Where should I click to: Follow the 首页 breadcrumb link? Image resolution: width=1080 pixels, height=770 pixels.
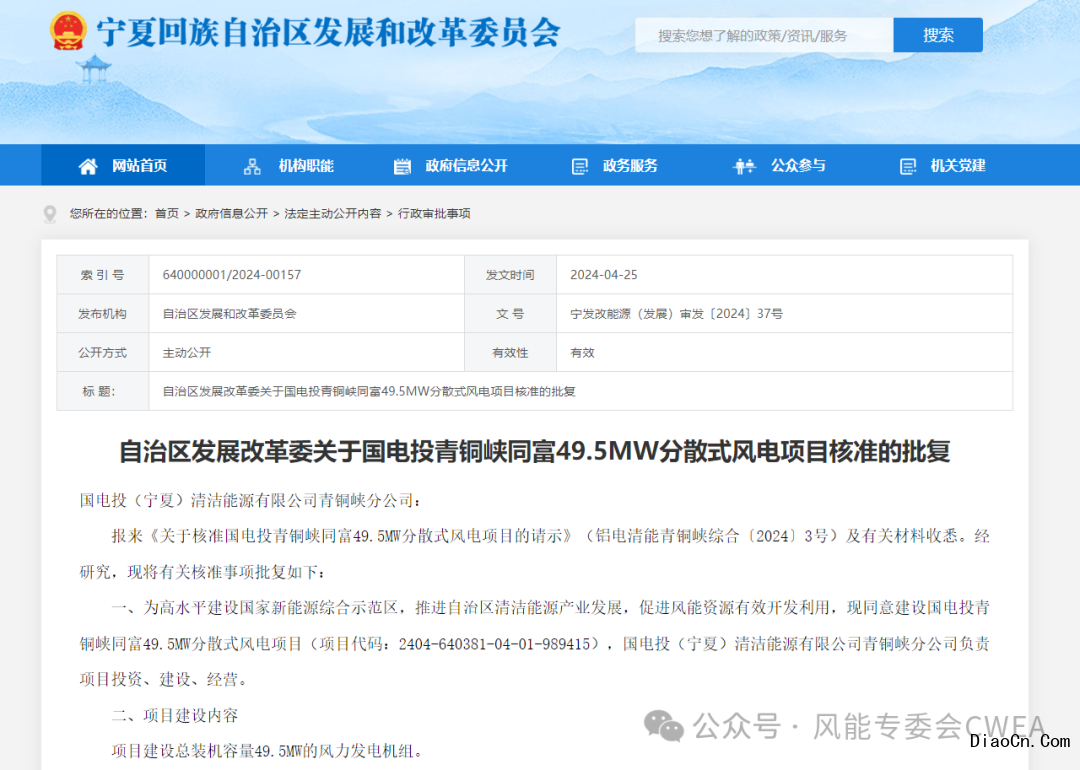tap(167, 214)
